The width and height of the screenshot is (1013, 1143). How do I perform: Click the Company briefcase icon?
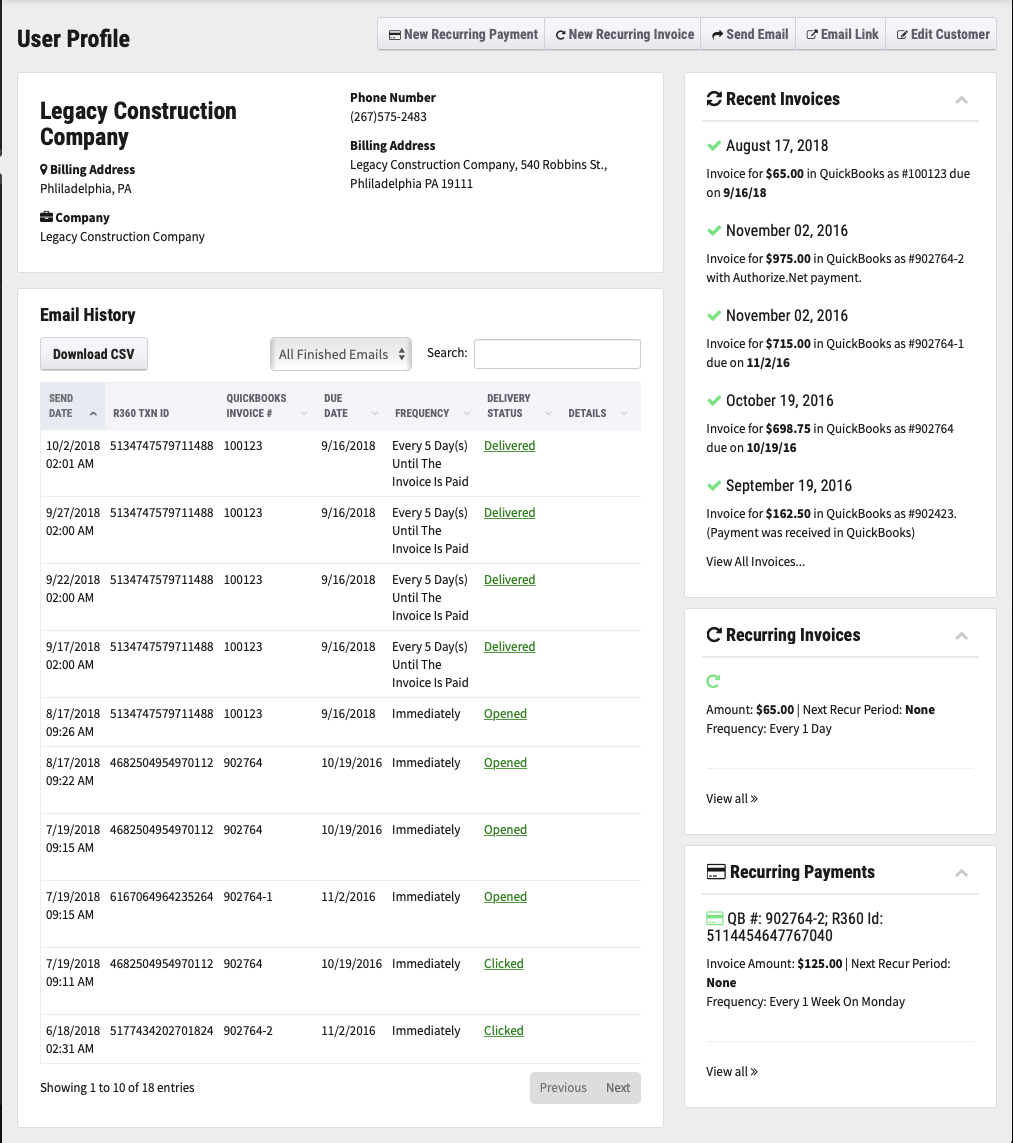click(x=47, y=216)
